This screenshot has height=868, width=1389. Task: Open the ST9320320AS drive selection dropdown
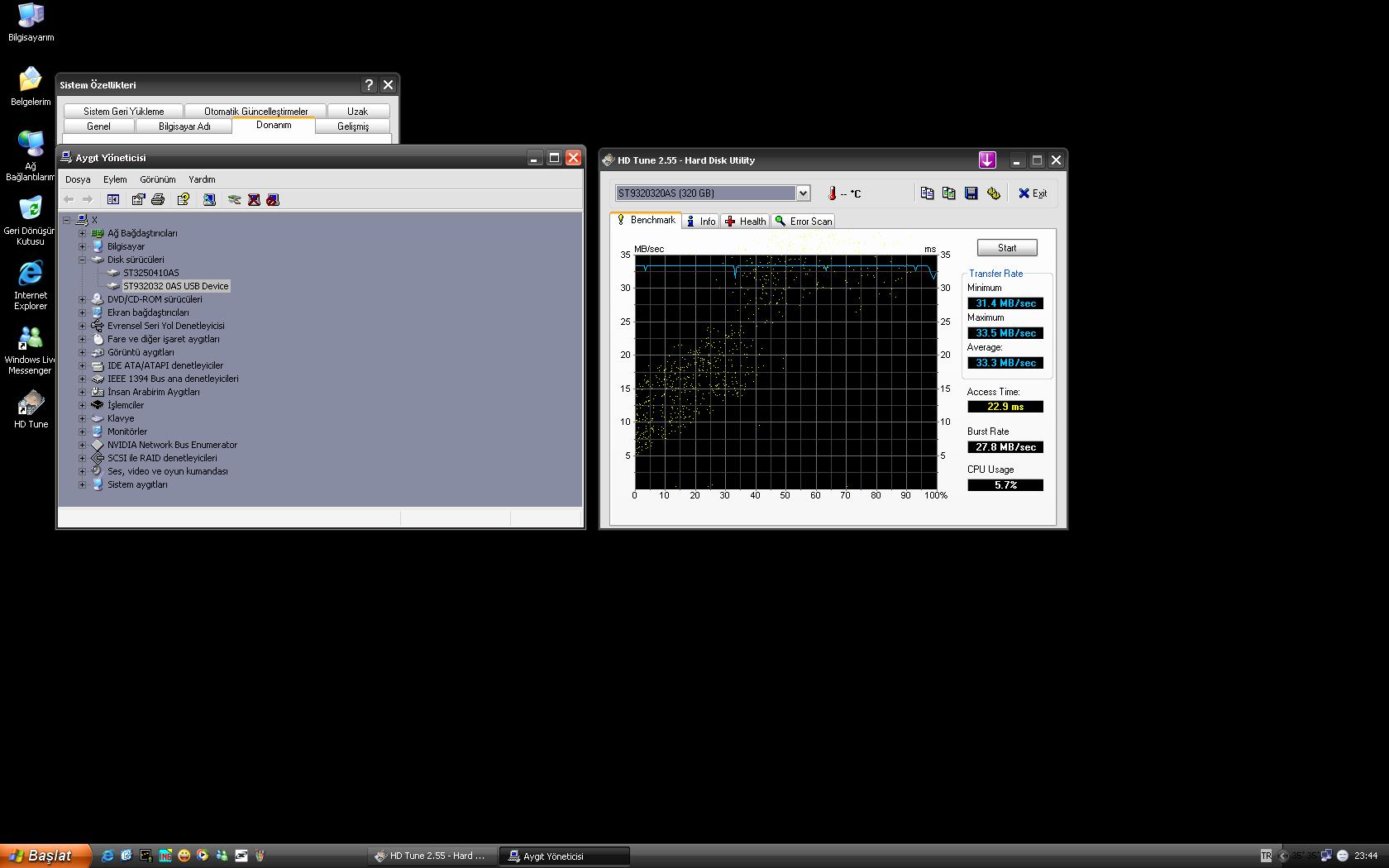click(x=802, y=193)
